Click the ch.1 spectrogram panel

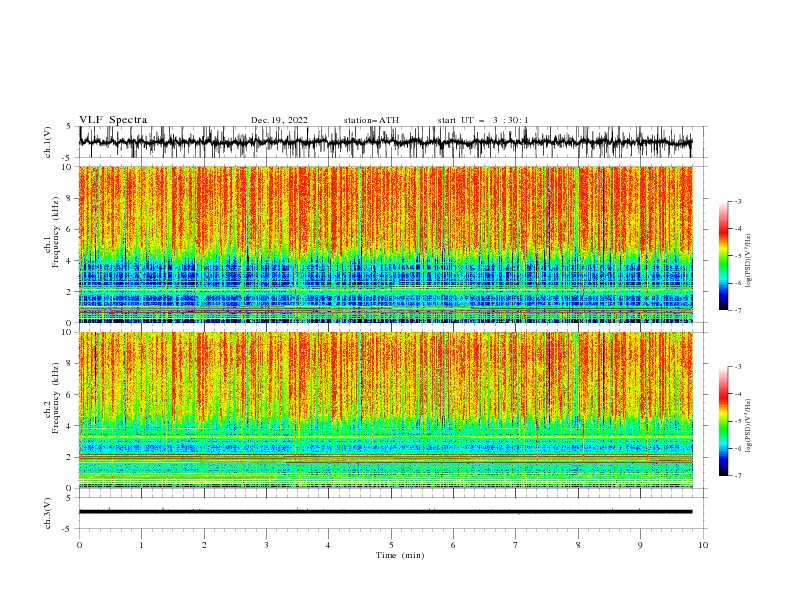pyautogui.click(x=385, y=244)
